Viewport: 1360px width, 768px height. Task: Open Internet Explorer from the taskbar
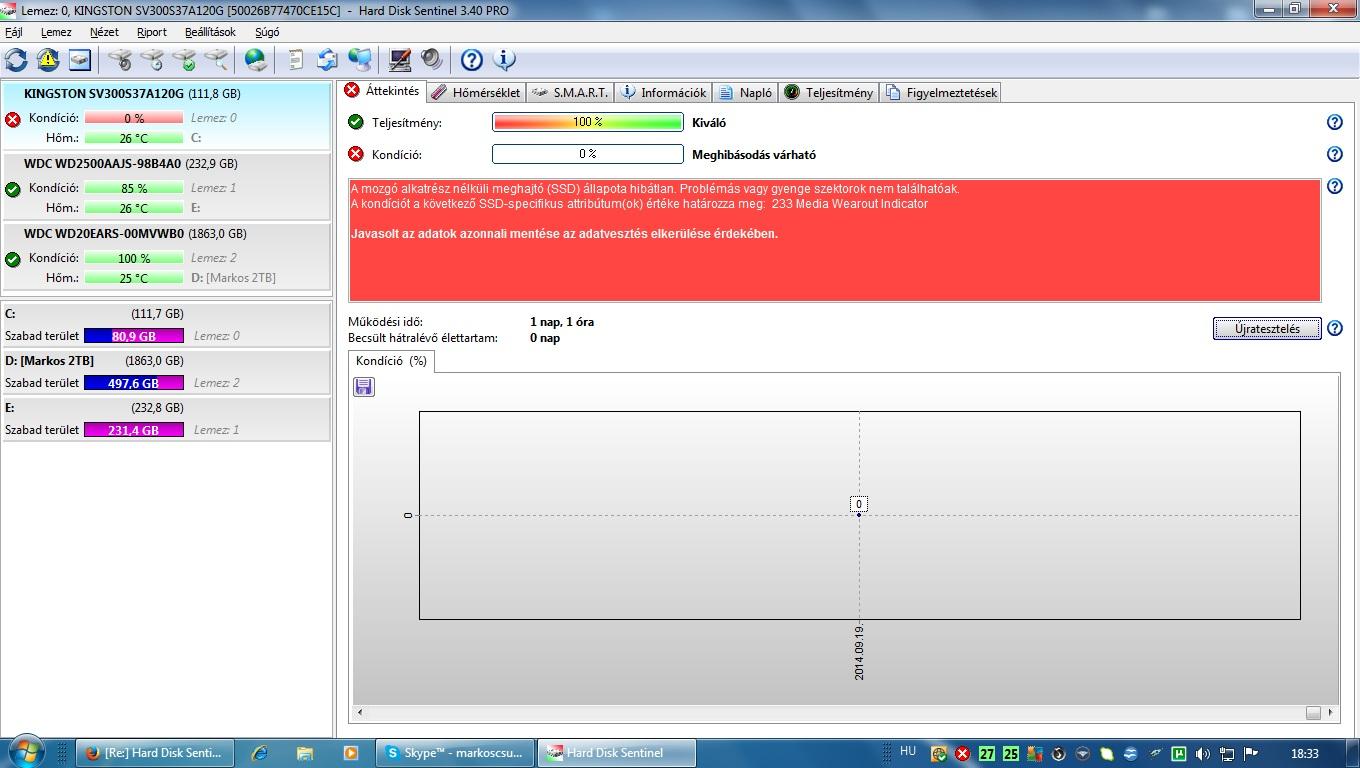click(x=259, y=753)
